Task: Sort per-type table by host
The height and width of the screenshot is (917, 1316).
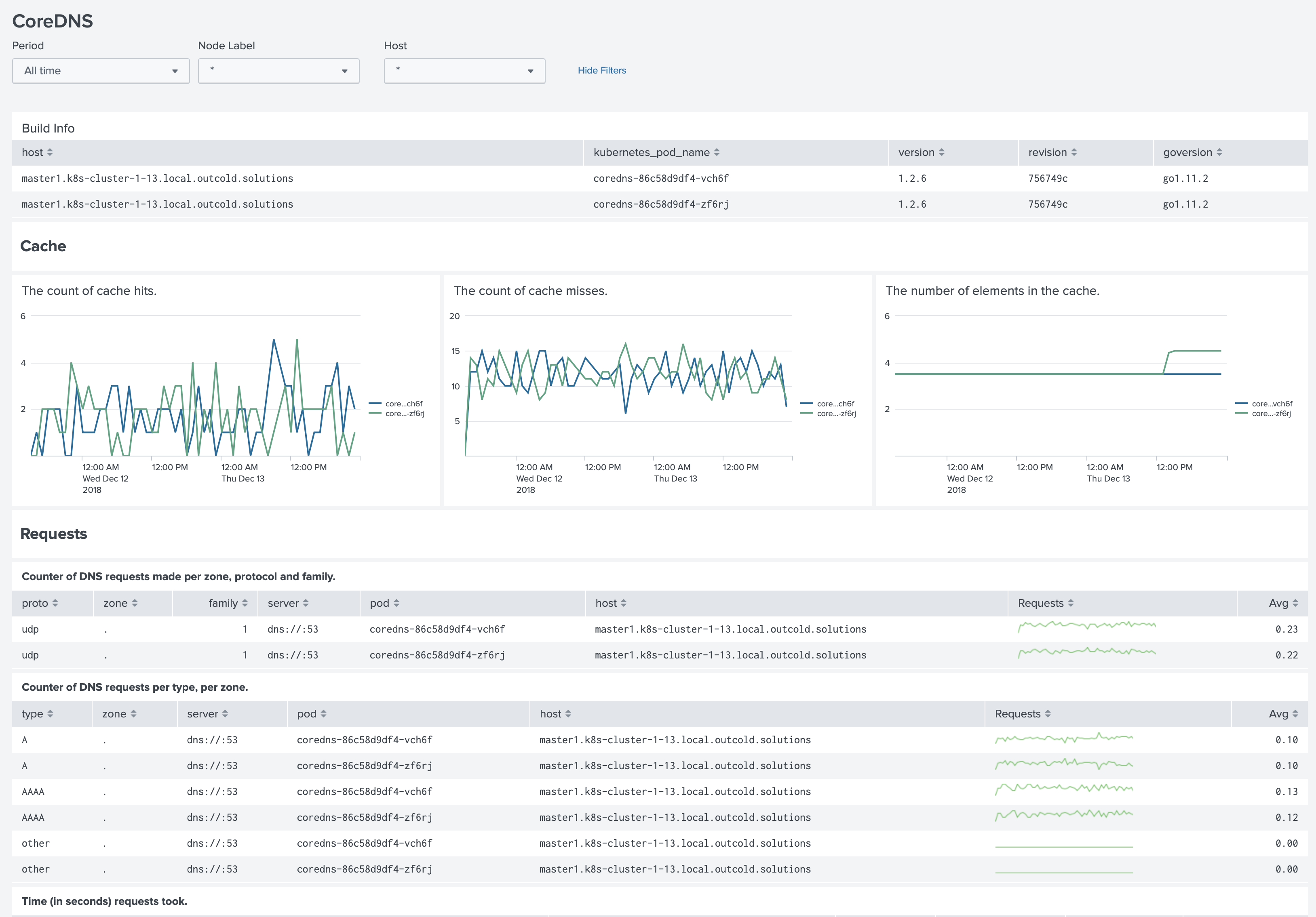Action: click(555, 714)
